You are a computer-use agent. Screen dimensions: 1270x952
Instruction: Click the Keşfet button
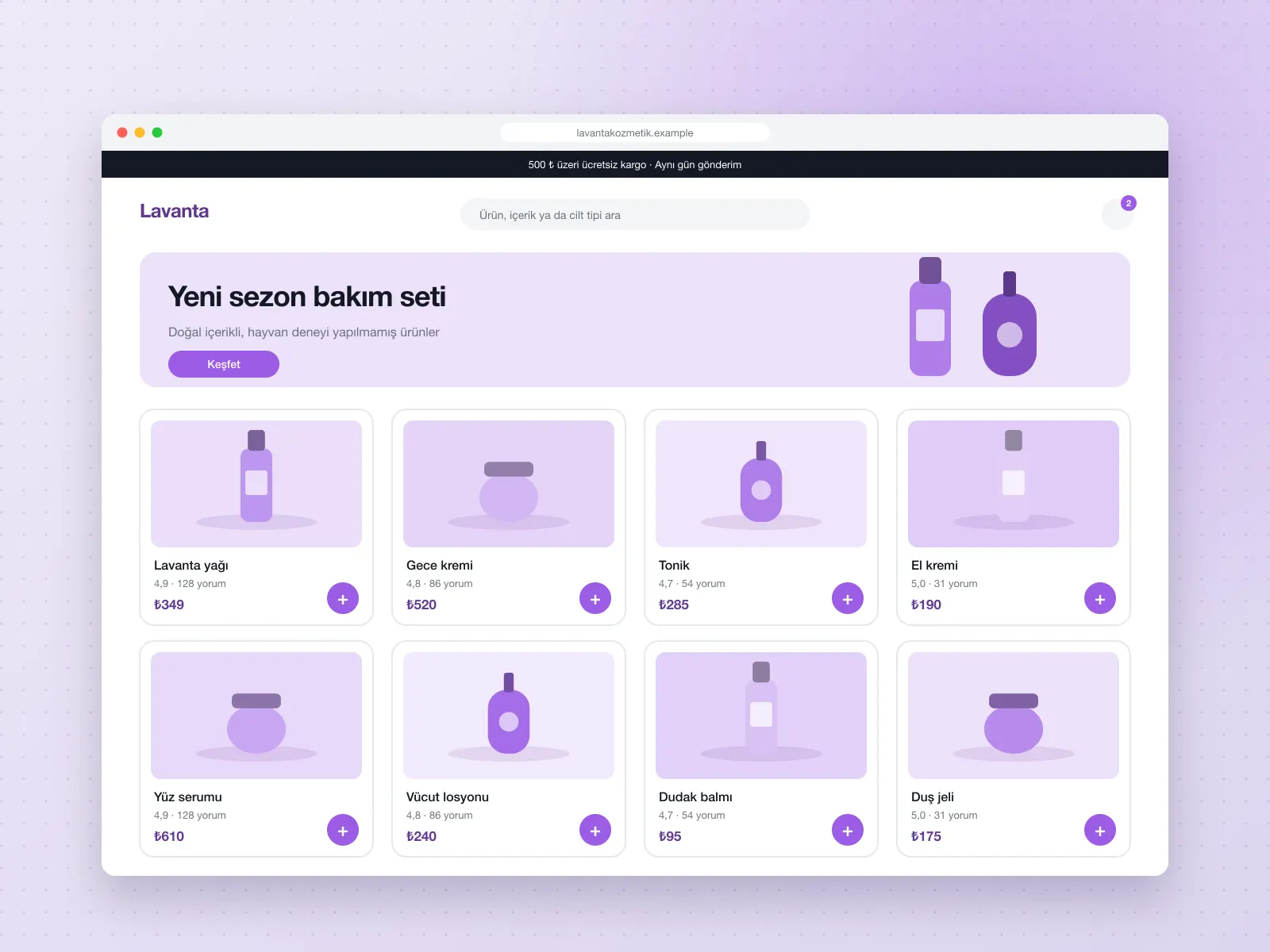[x=224, y=364]
